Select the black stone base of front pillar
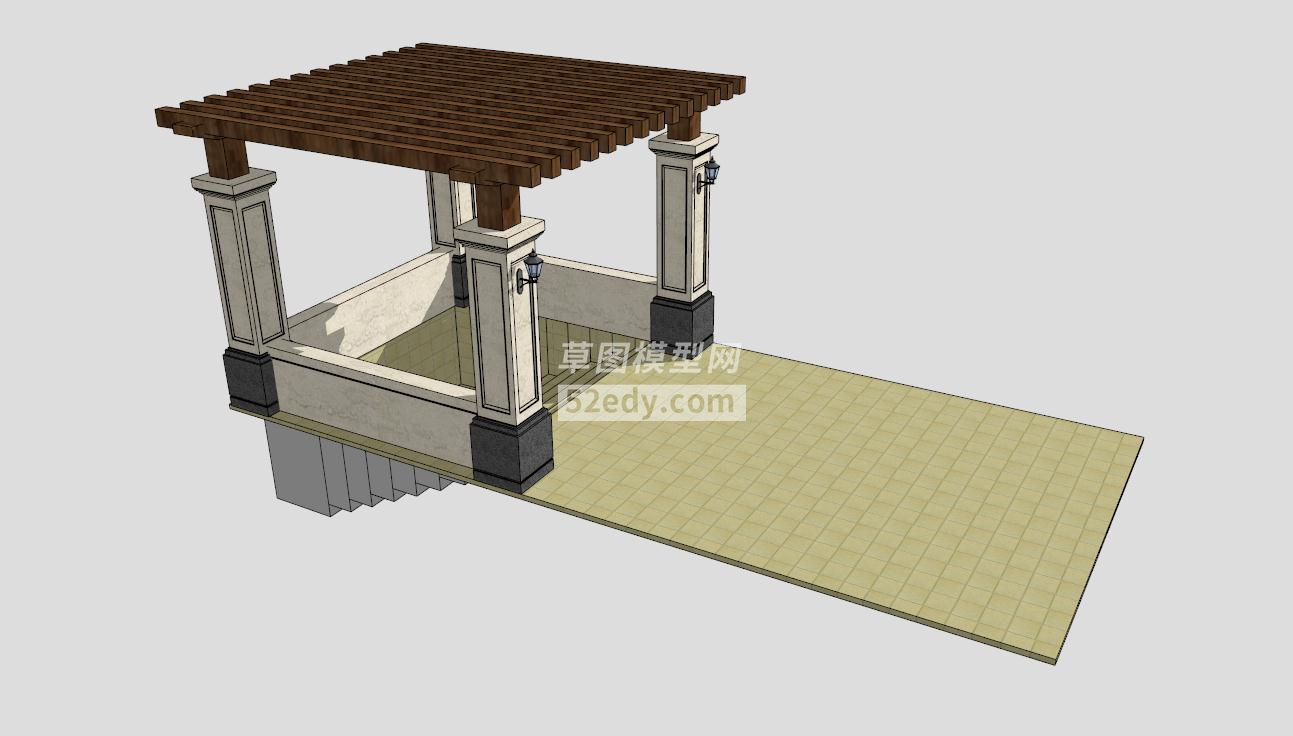Screen dimensions: 1293x736 (x=511, y=452)
